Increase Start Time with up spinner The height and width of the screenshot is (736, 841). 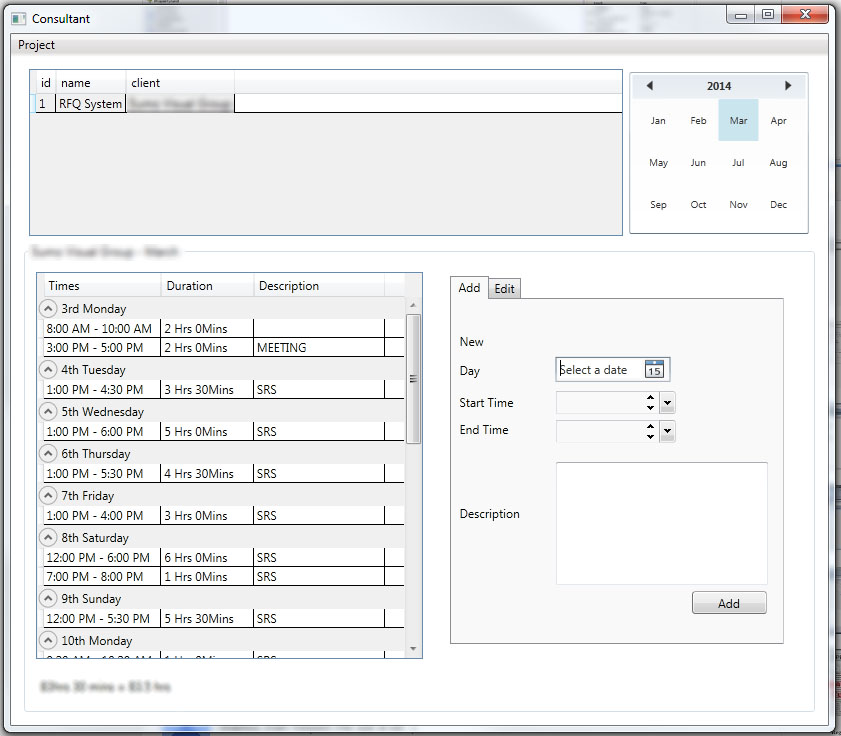click(651, 398)
